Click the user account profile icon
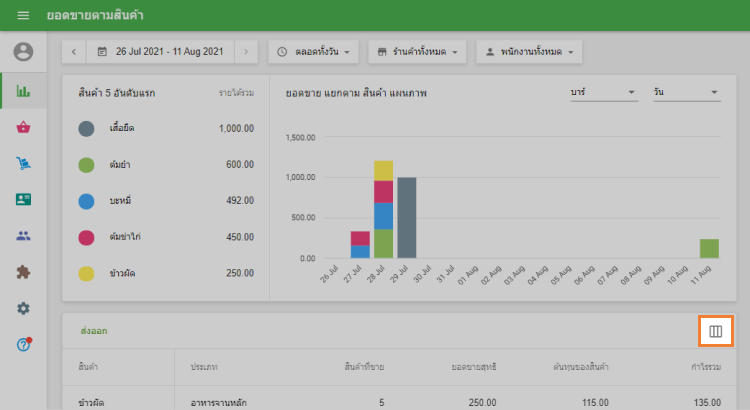This screenshot has width=750, height=410. pos(23,52)
